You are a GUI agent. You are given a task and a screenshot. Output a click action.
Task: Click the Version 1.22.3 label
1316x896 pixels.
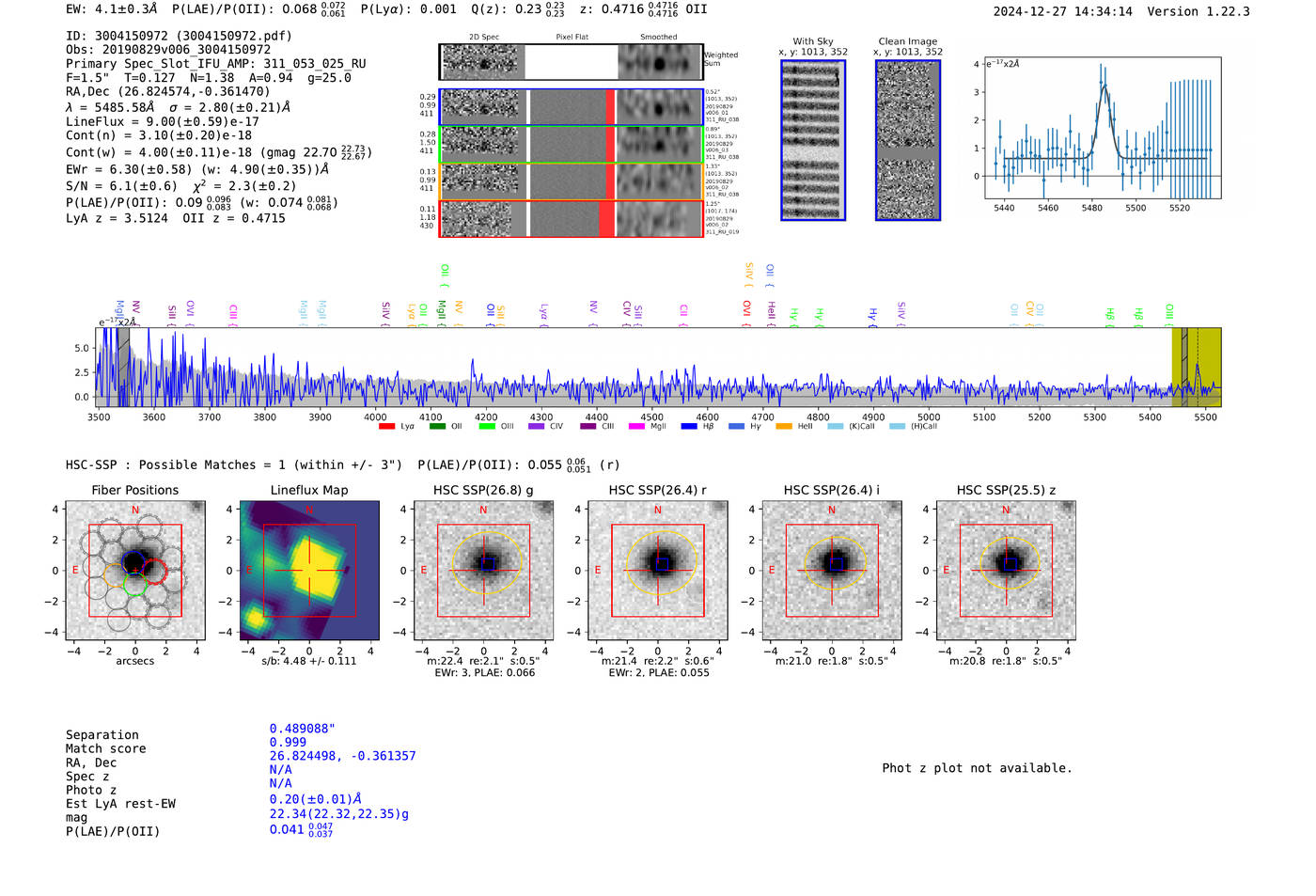(1198, 11)
